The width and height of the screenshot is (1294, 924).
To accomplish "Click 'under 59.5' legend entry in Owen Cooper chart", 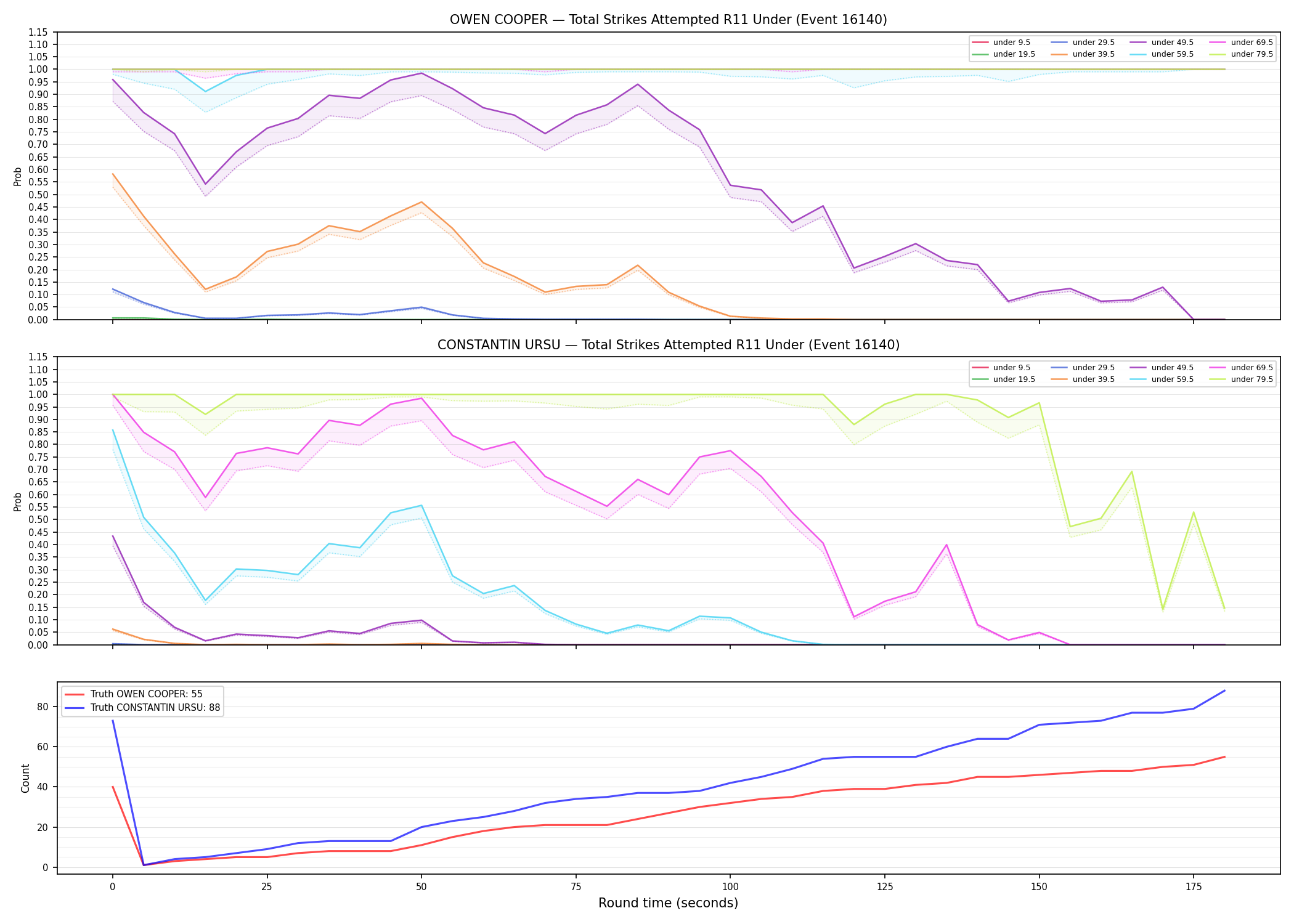I will 1162,54.
